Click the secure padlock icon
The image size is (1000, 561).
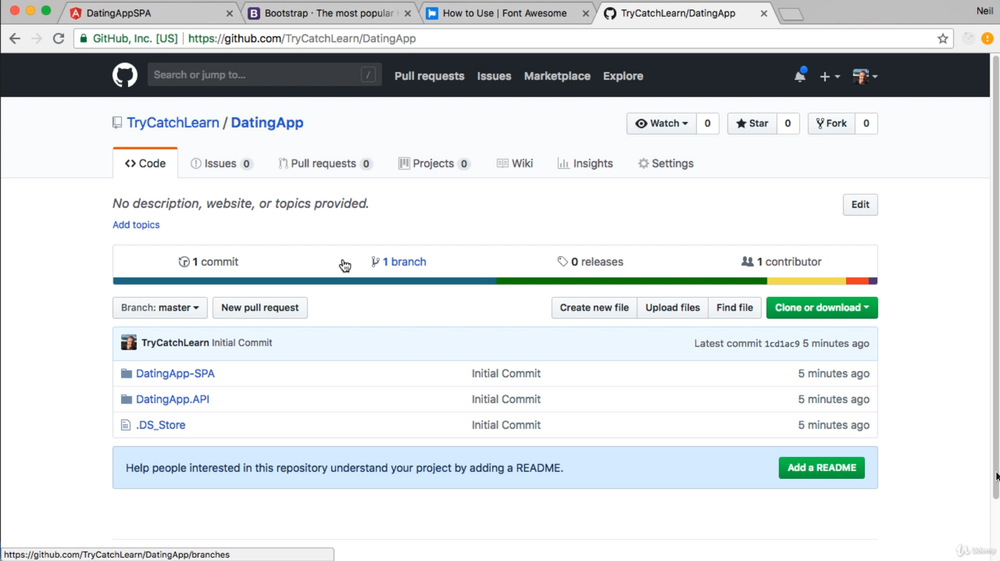[83, 38]
